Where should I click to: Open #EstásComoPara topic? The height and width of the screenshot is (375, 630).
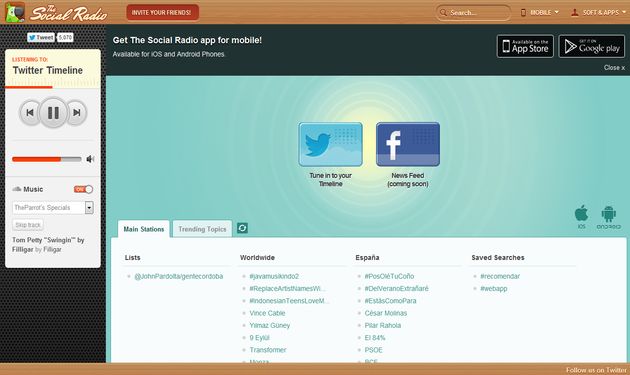pos(391,301)
